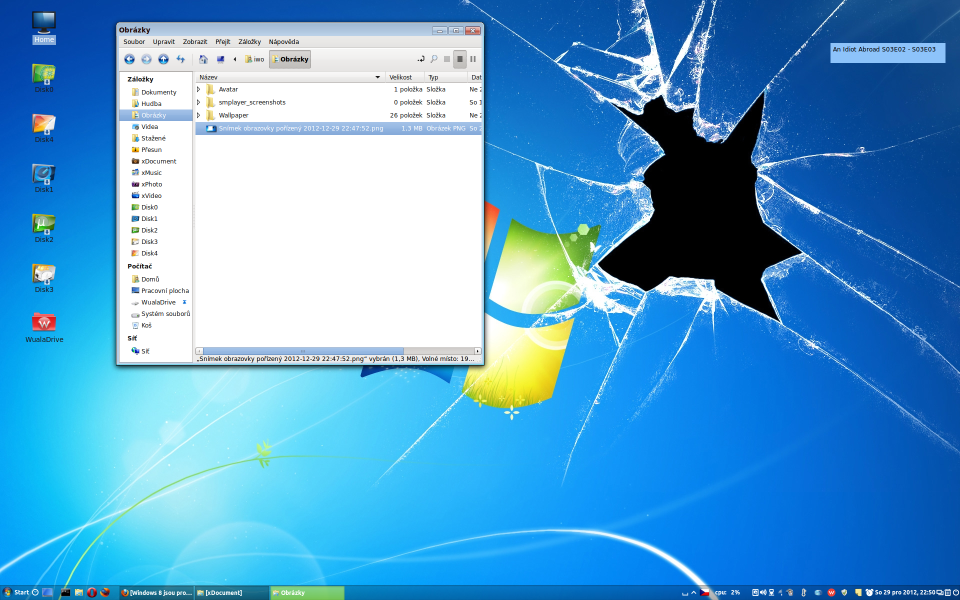
Task: Open the Nápověda menu
Action: click(x=284, y=42)
